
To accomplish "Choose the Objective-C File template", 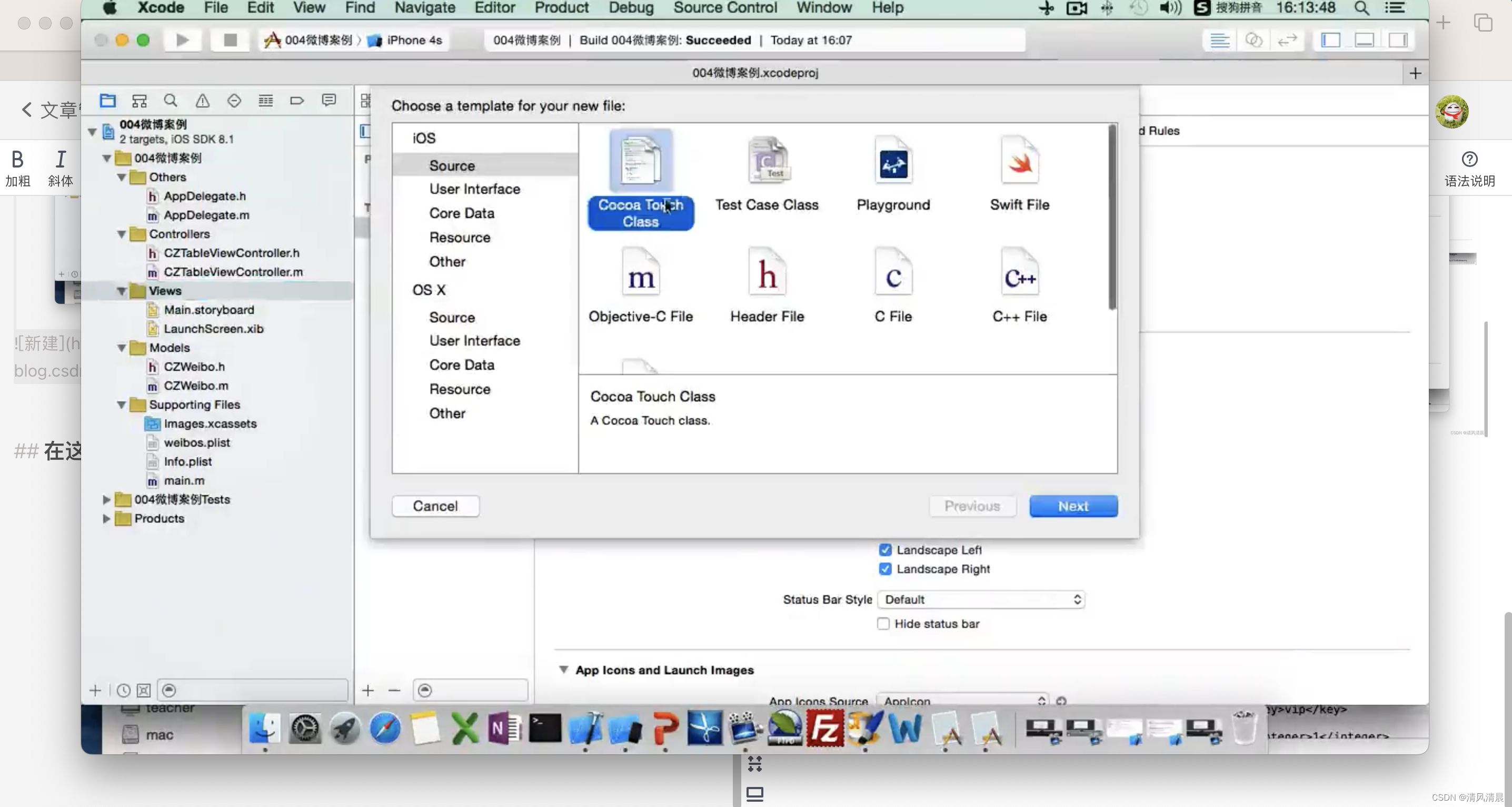I will (x=640, y=286).
